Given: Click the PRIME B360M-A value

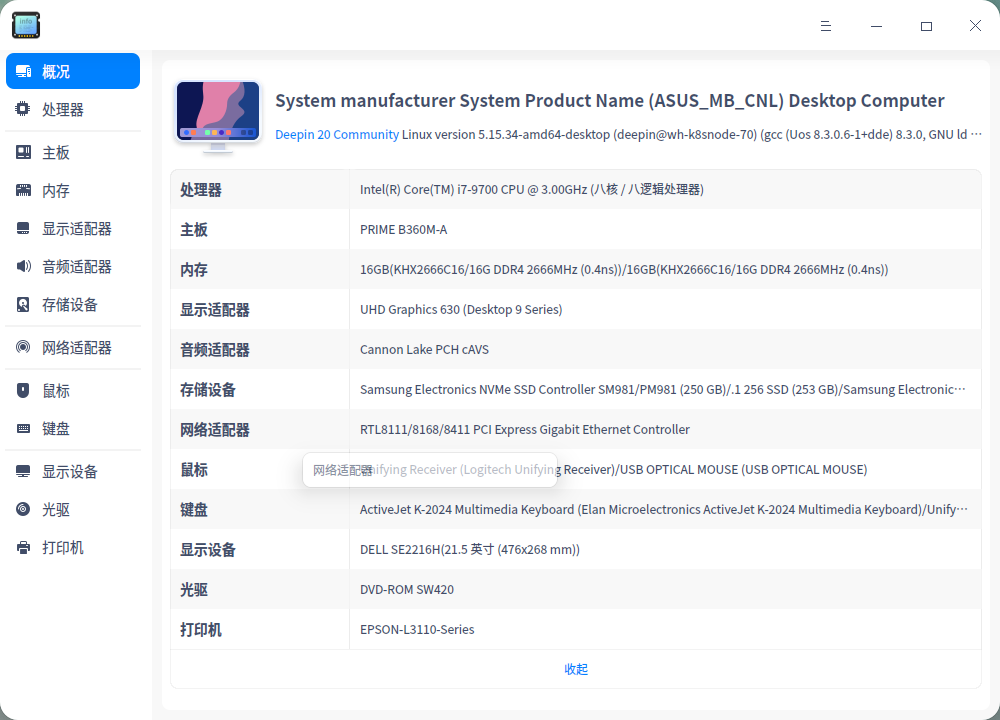Looking at the screenshot, I should (403, 230).
